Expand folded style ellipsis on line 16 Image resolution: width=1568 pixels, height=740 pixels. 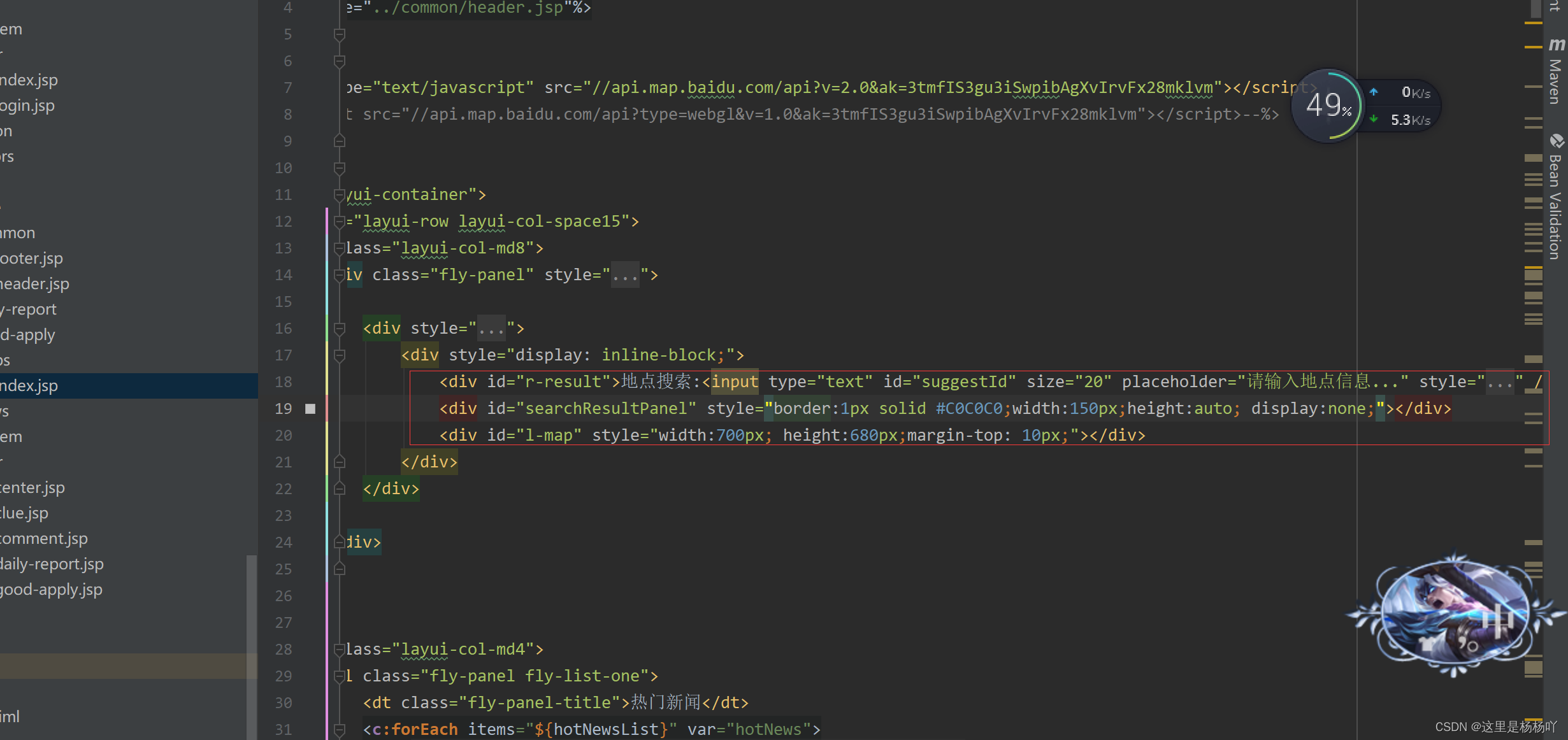click(x=491, y=329)
